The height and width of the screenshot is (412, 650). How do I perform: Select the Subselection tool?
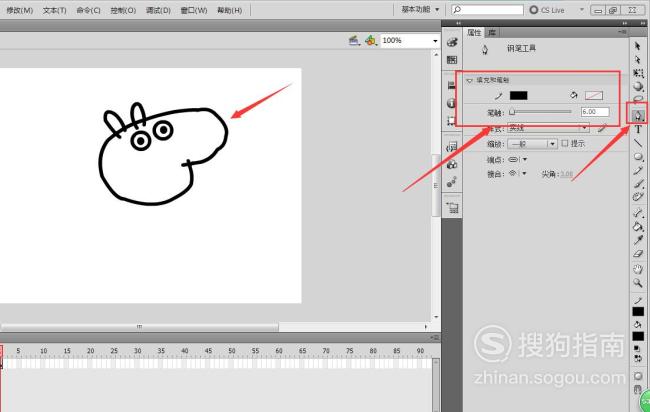coord(638,60)
